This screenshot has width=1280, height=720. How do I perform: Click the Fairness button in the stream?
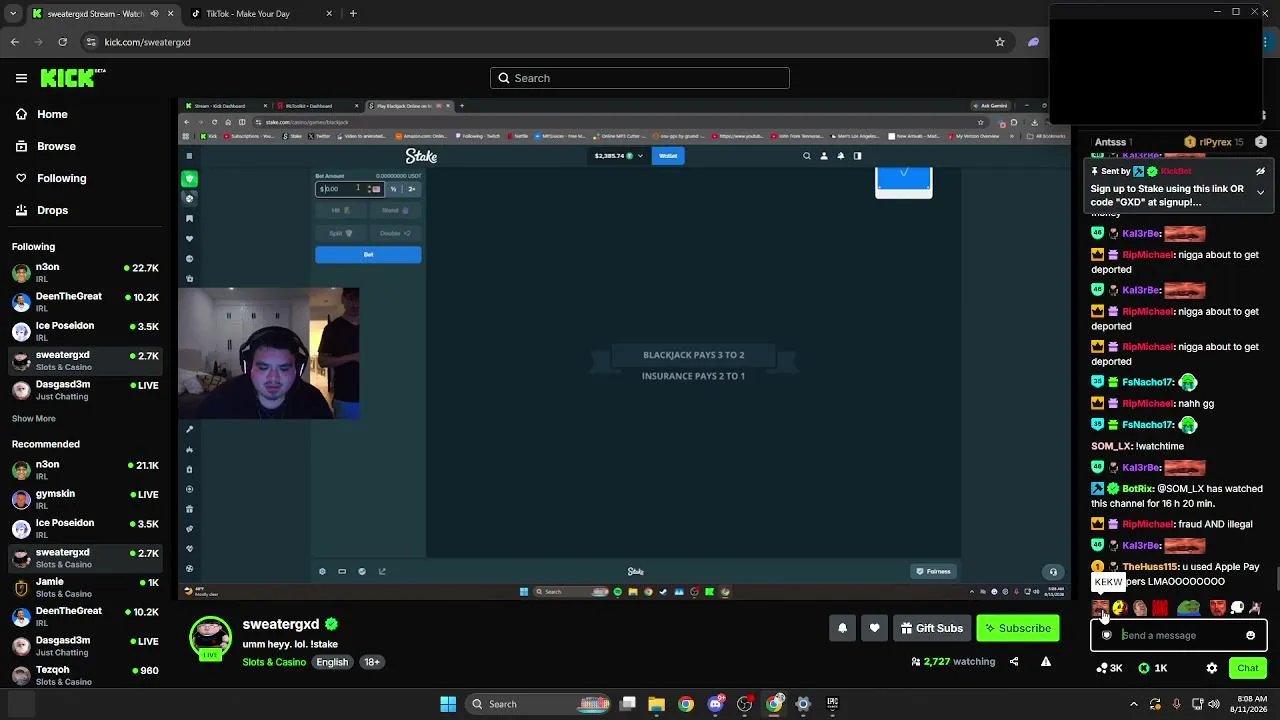[933, 572]
